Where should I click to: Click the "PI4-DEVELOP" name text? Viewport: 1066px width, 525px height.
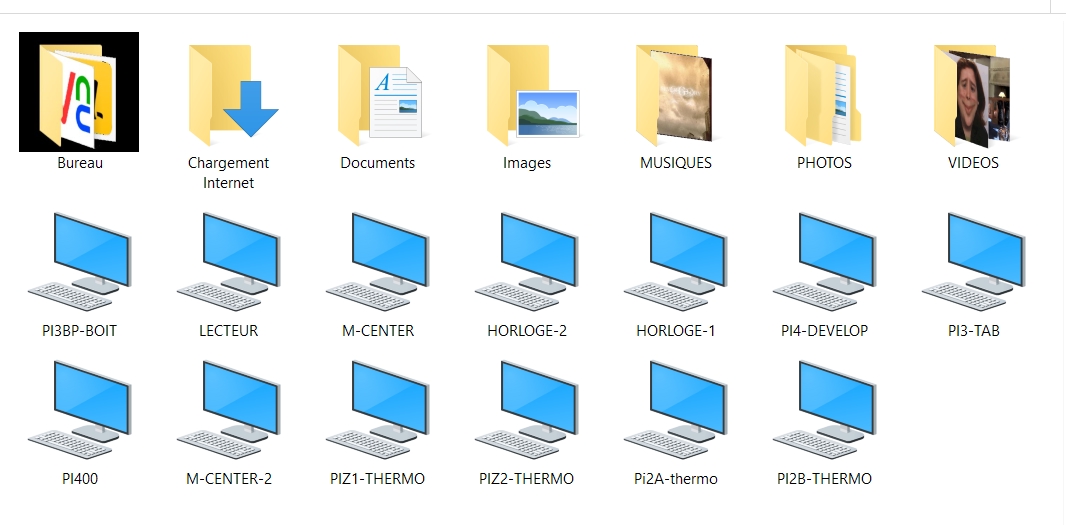click(x=824, y=331)
